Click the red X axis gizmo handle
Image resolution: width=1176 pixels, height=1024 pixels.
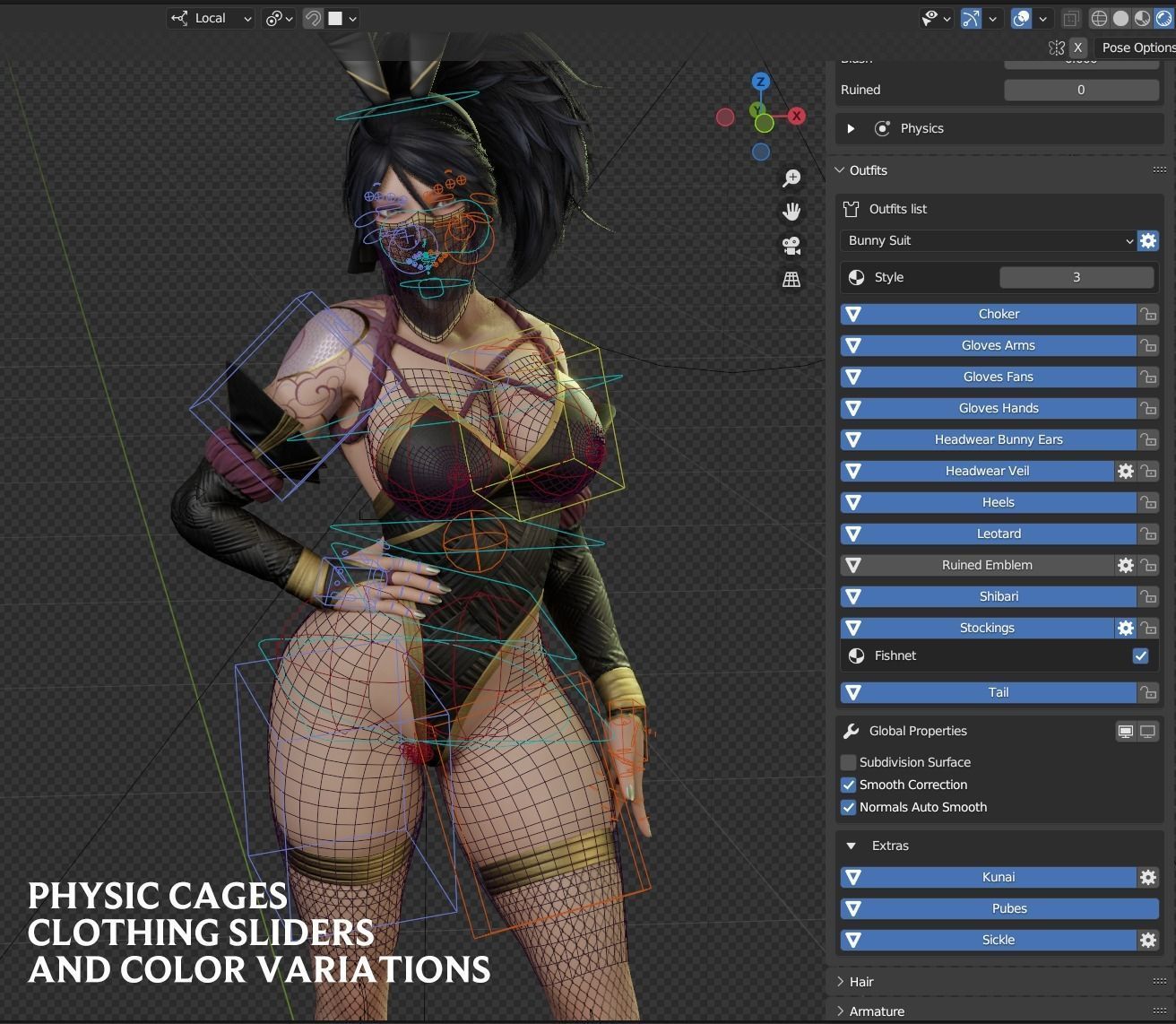pos(796,116)
